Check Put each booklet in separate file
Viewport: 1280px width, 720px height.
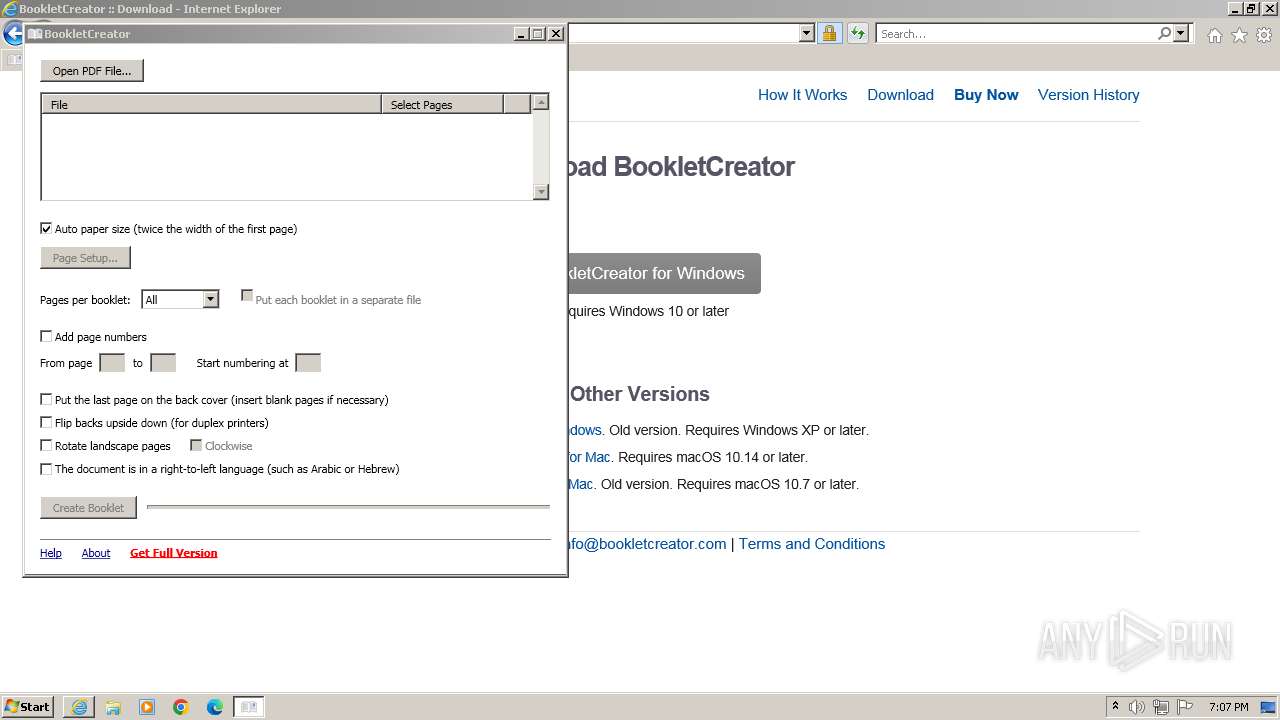point(247,296)
